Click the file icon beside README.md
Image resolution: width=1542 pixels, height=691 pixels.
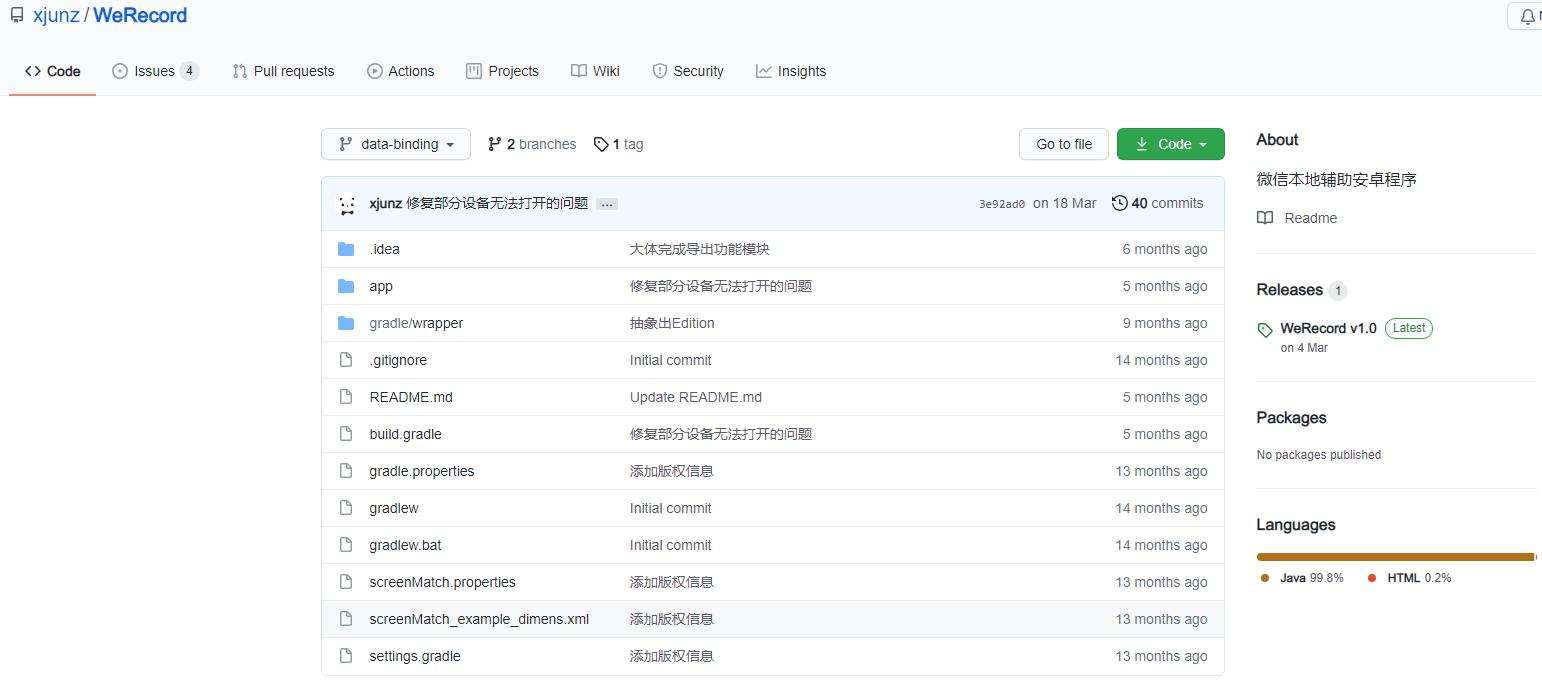(x=346, y=397)
